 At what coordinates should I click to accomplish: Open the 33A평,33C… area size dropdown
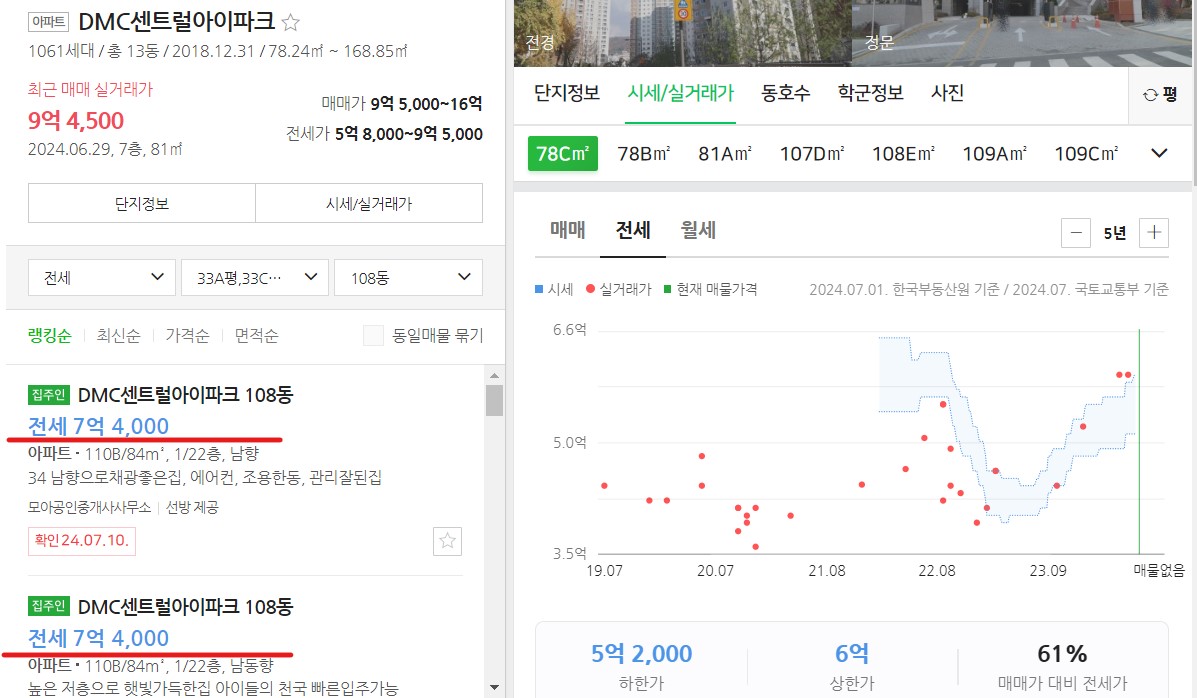[x=255, y=277]
